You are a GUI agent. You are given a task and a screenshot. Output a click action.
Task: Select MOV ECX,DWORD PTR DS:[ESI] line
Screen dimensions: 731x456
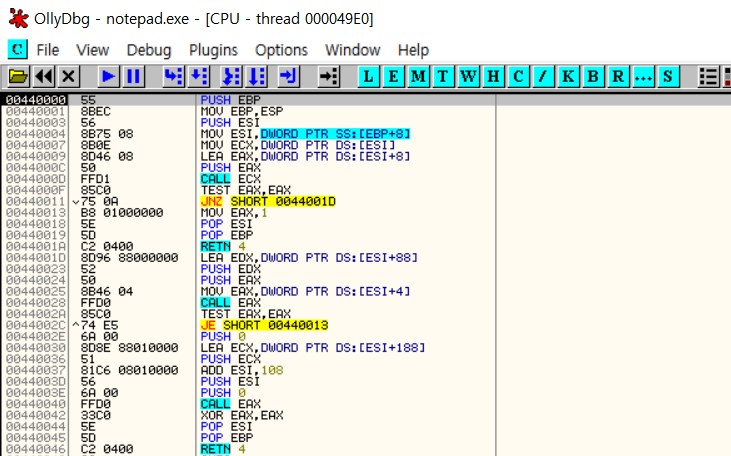click(x=298, y=145)
